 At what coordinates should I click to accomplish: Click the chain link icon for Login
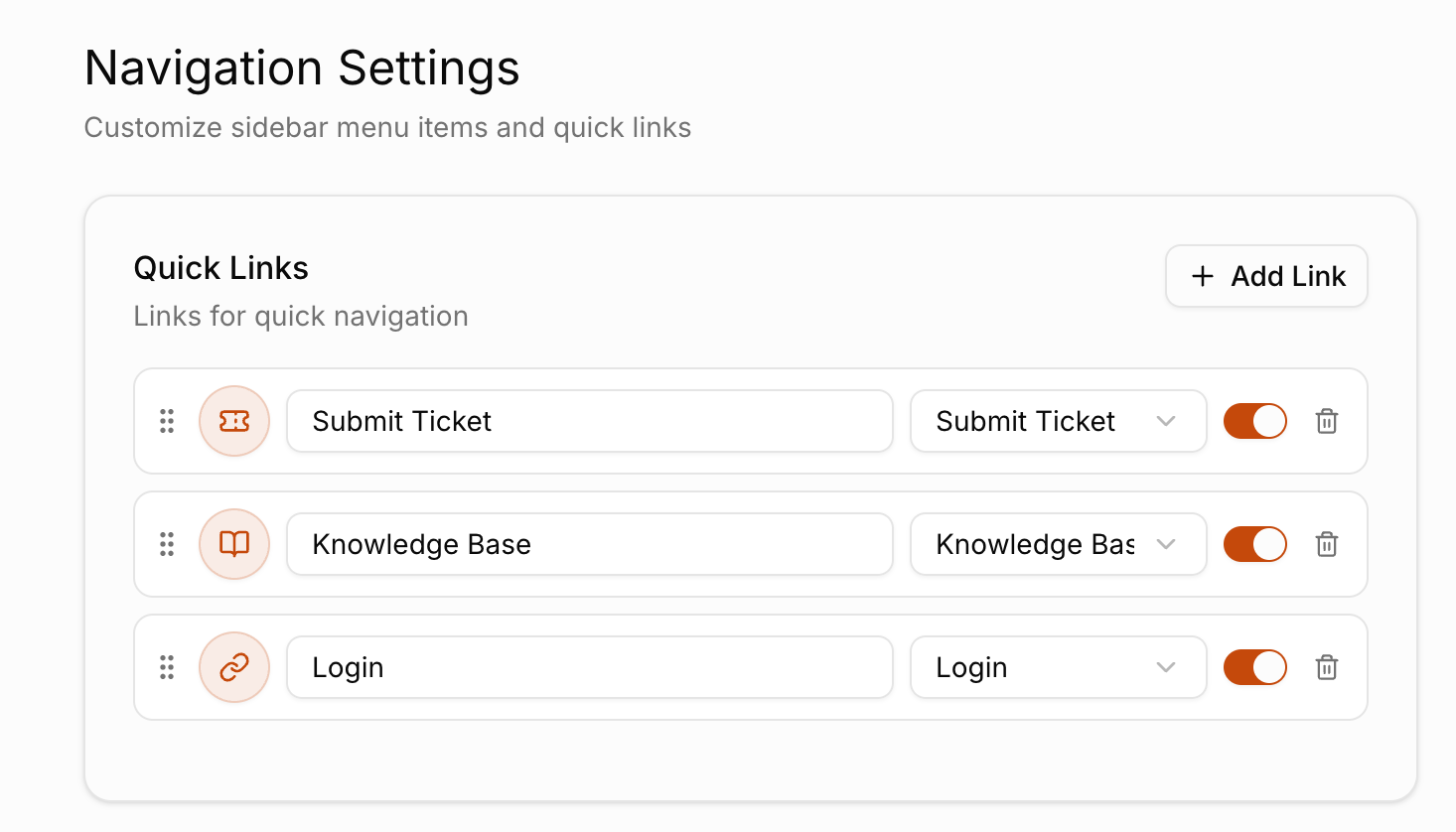pyautogui.click(x=234, y=667)
